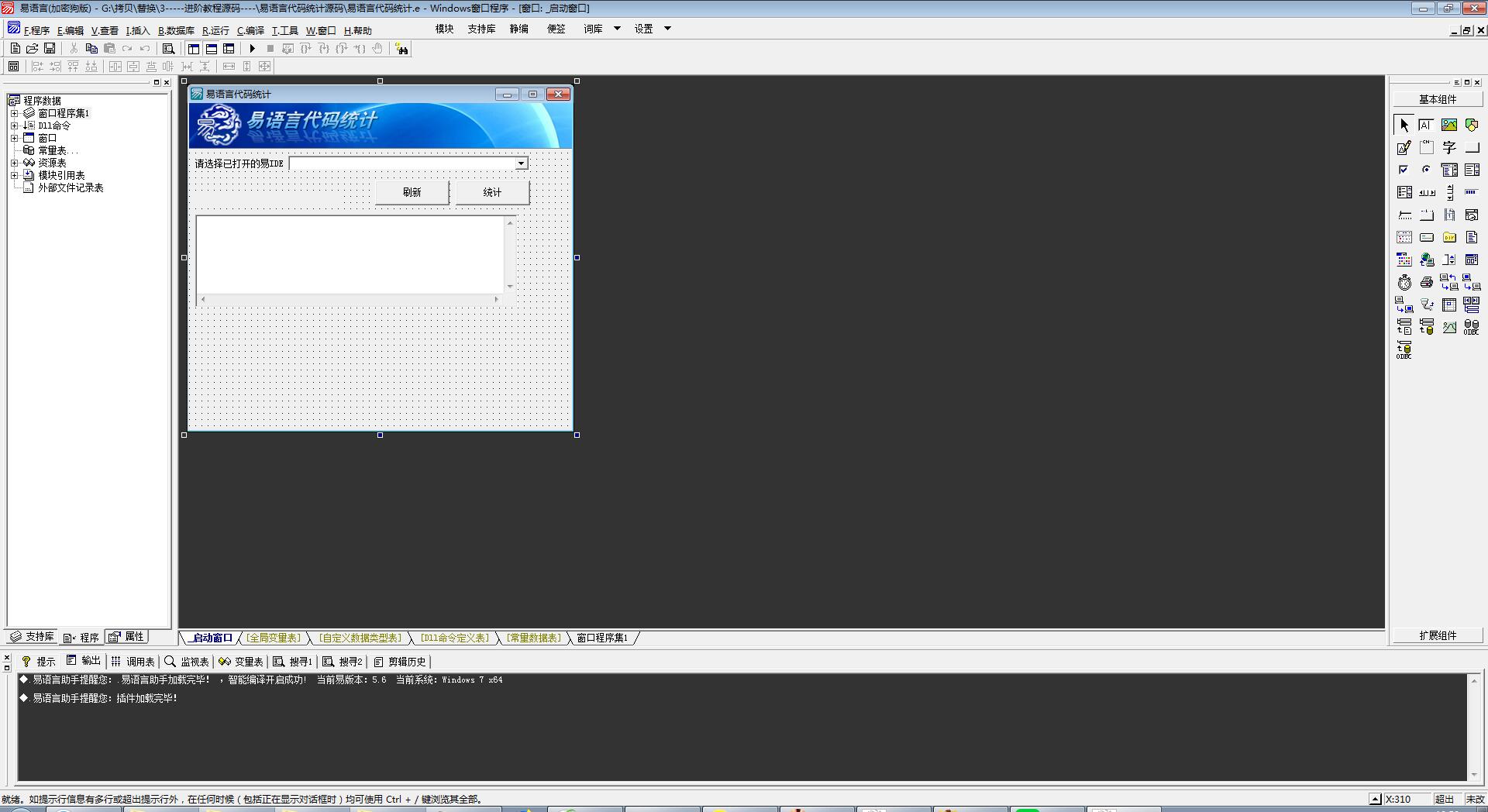1488x812 pixels.
Task: Select the radio button component in palette
Action: coord(1426,170)
